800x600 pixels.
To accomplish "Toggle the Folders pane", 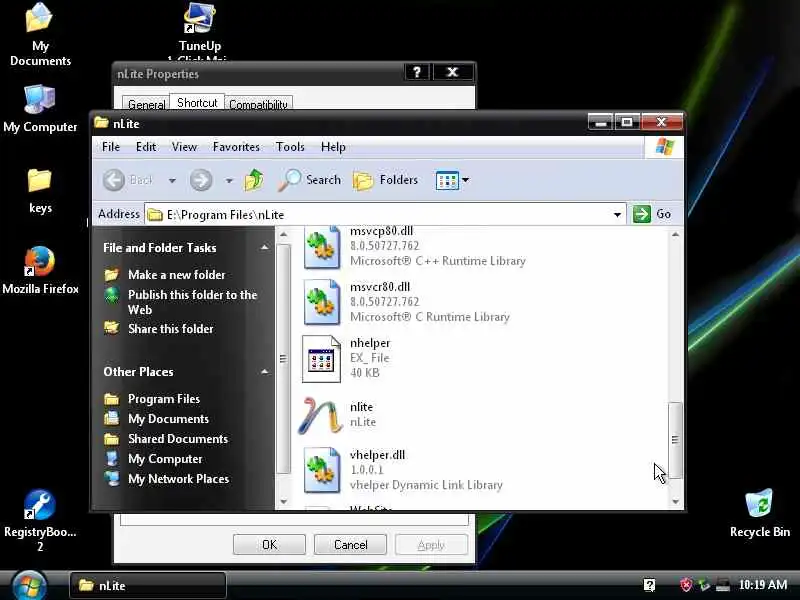I will click(385, 180).
